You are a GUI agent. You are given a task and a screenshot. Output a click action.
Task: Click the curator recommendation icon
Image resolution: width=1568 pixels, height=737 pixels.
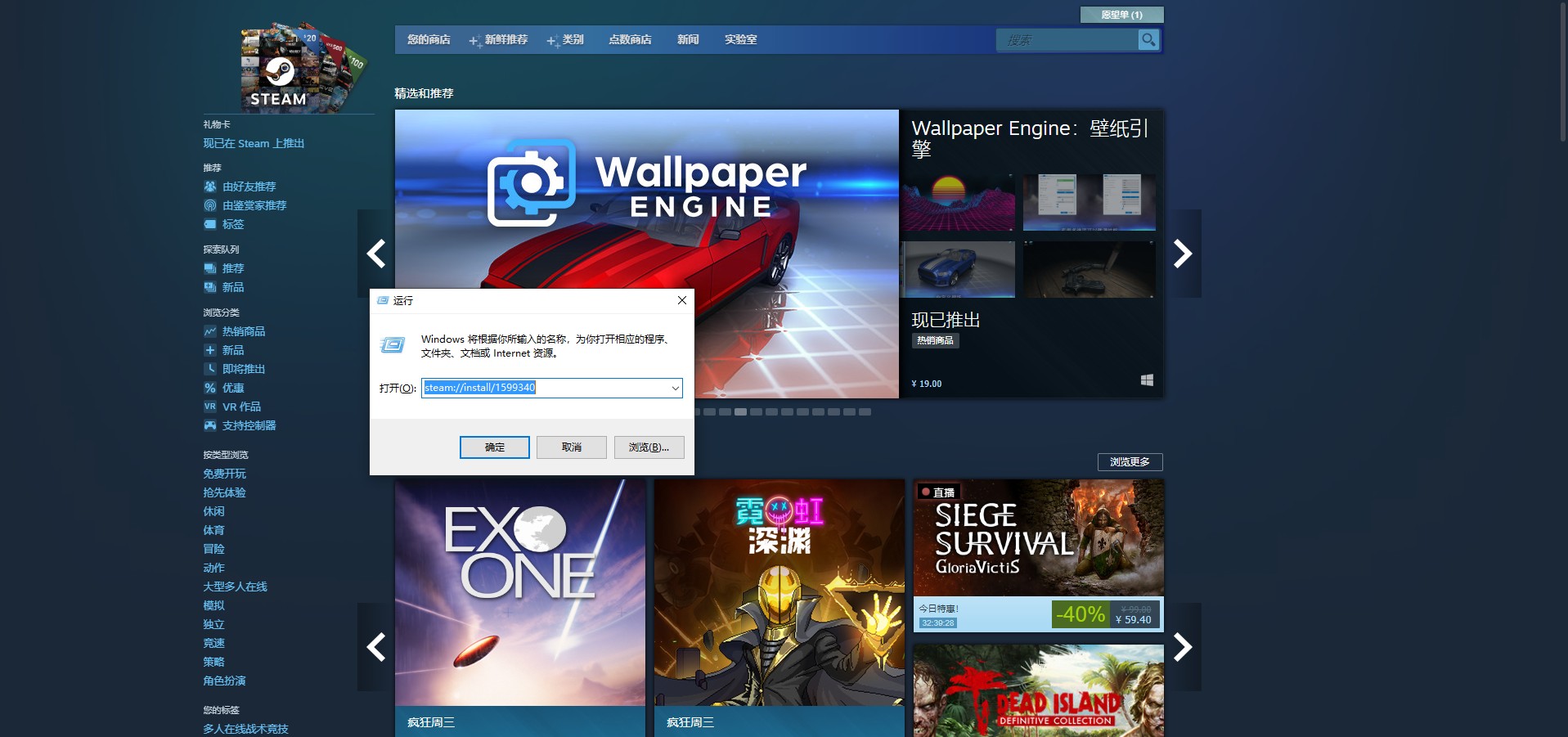pyautogui.click(x=210, y=205)
